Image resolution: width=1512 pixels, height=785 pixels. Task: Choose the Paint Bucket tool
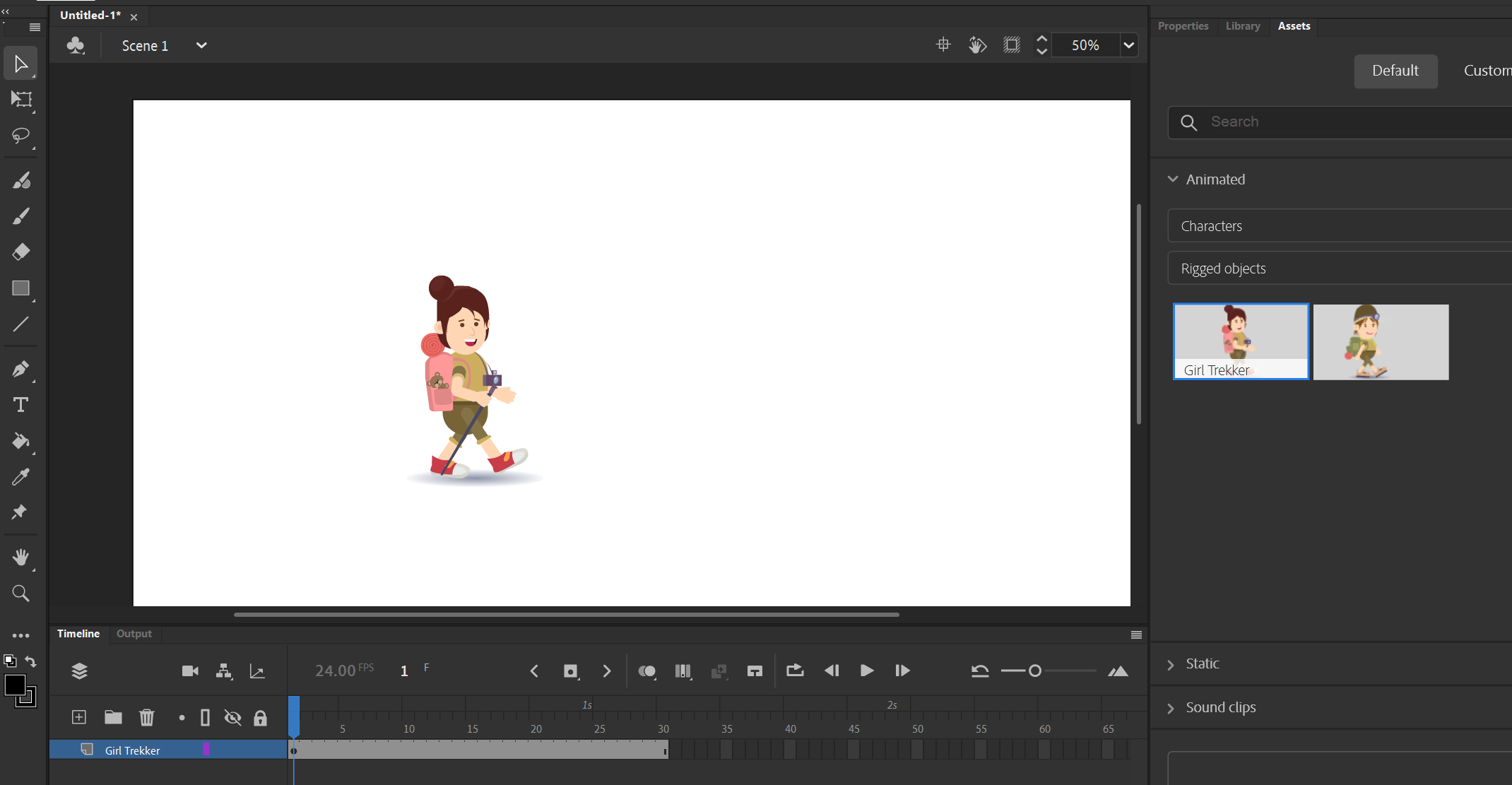(x=21, y=442)
